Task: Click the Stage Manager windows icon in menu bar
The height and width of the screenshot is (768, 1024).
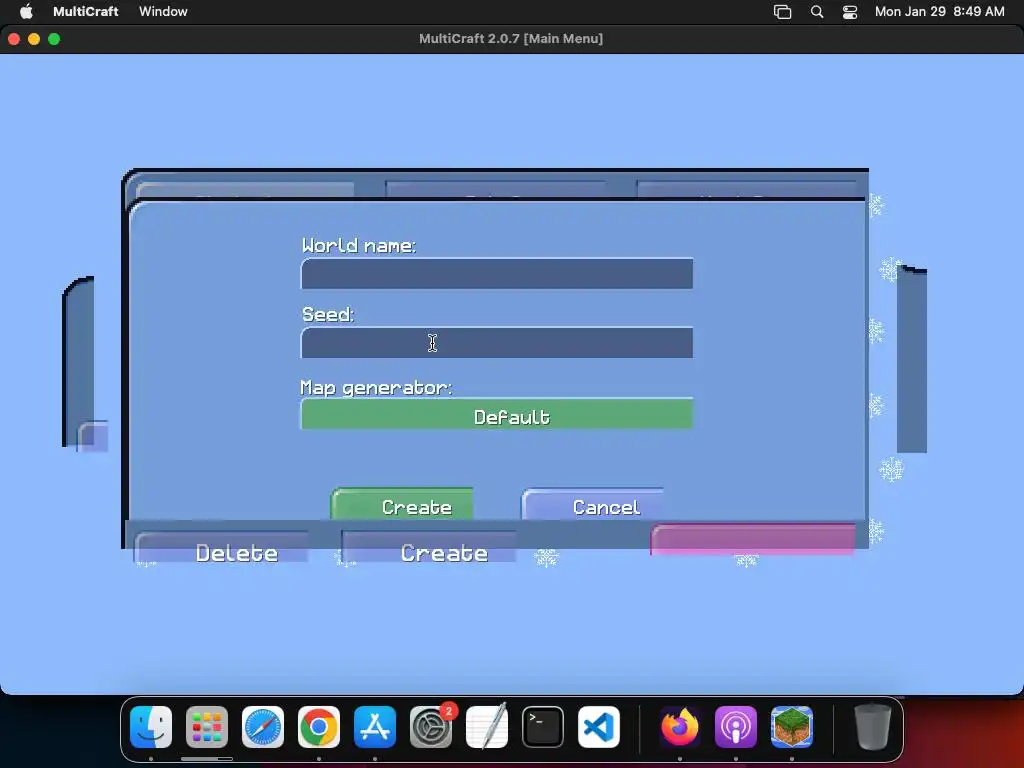Action: (x=782, y=12)
